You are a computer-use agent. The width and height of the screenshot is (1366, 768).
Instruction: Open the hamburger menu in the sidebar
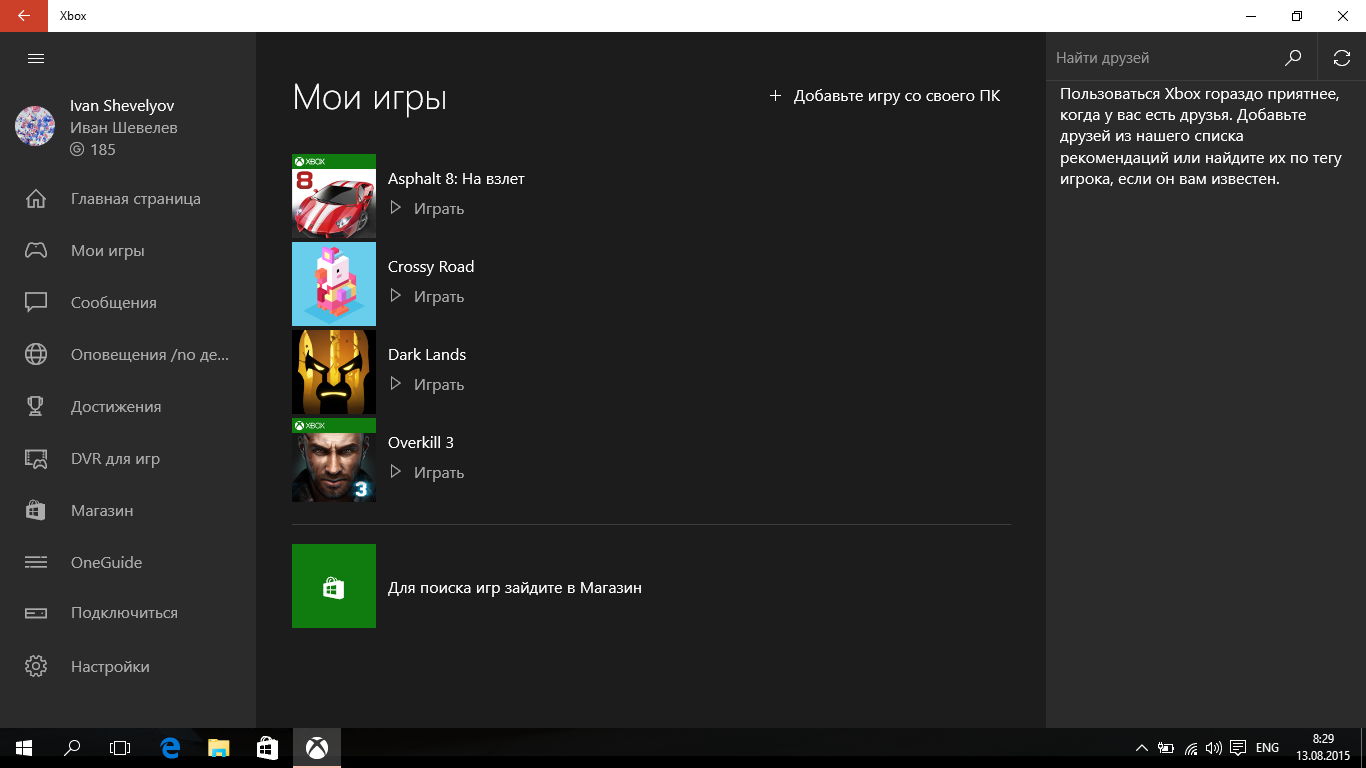click(x=36, y=58)
